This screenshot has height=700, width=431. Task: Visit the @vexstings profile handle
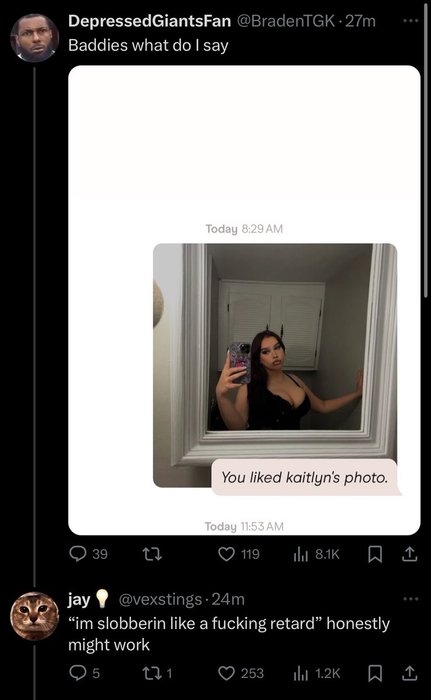pyautogui.click(x=160, y=599)
